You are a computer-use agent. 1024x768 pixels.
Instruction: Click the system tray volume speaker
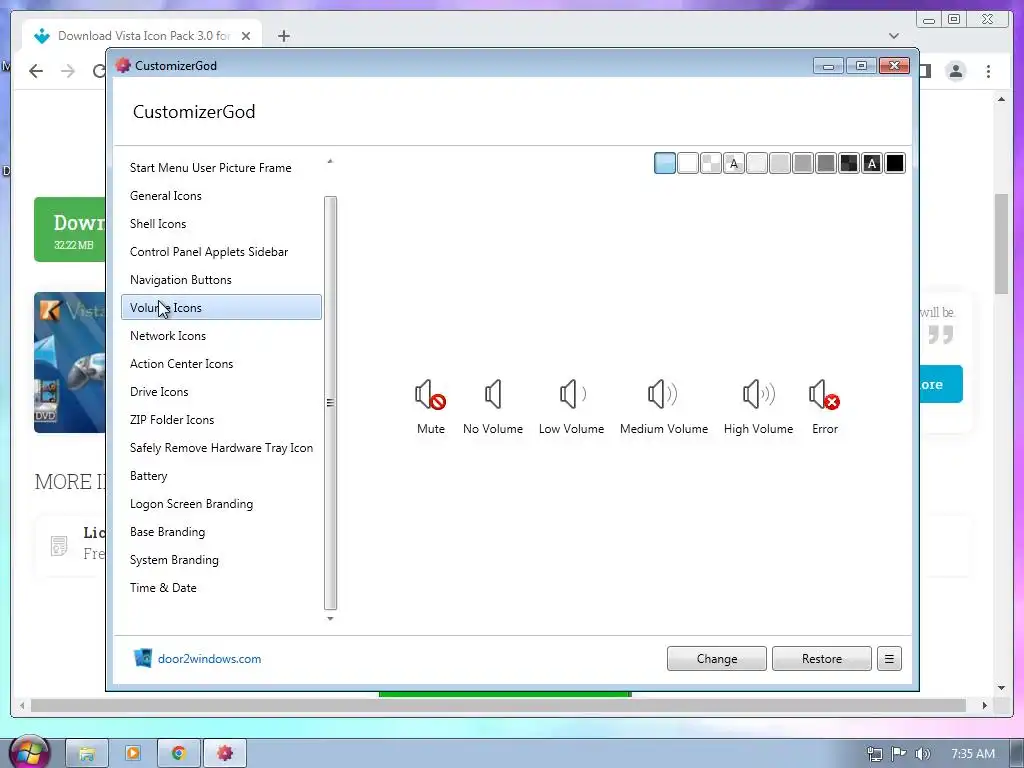point(922,754)
